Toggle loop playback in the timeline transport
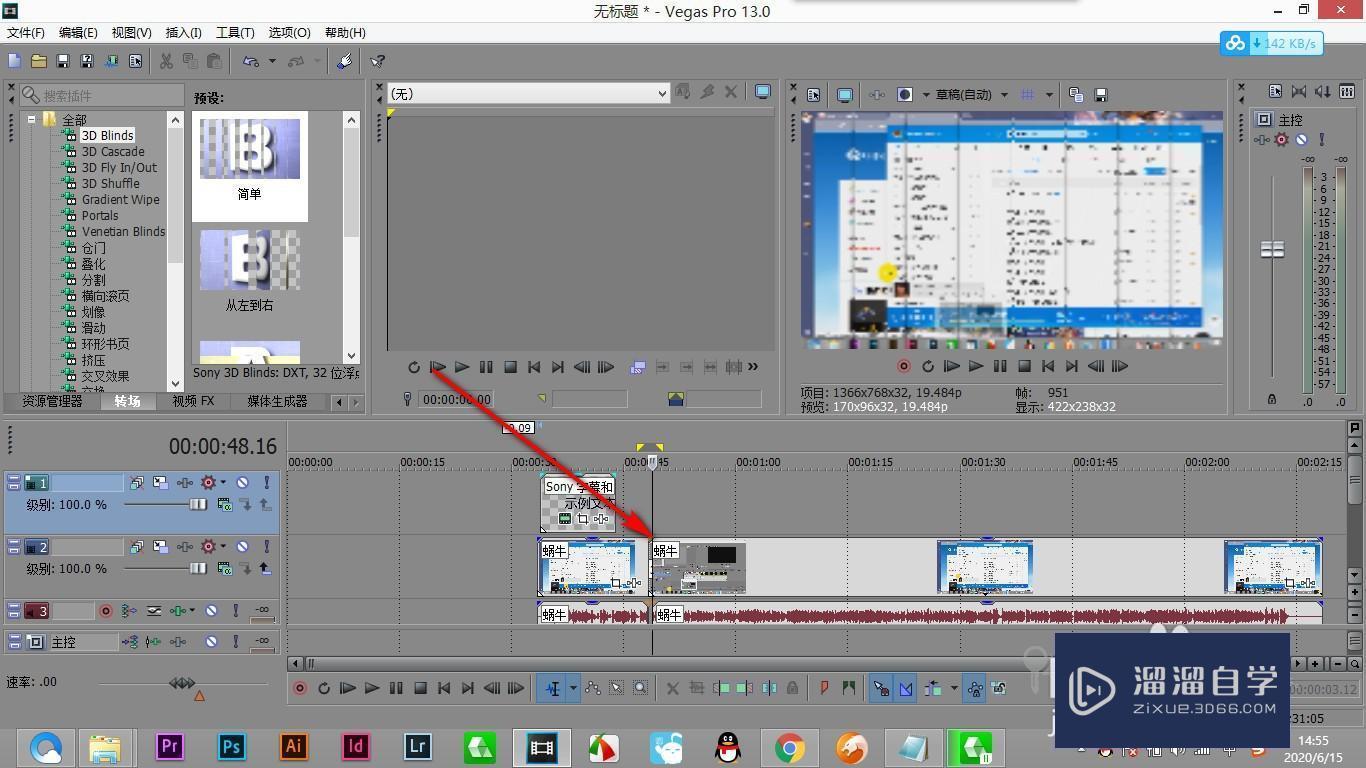 point(324,688)
